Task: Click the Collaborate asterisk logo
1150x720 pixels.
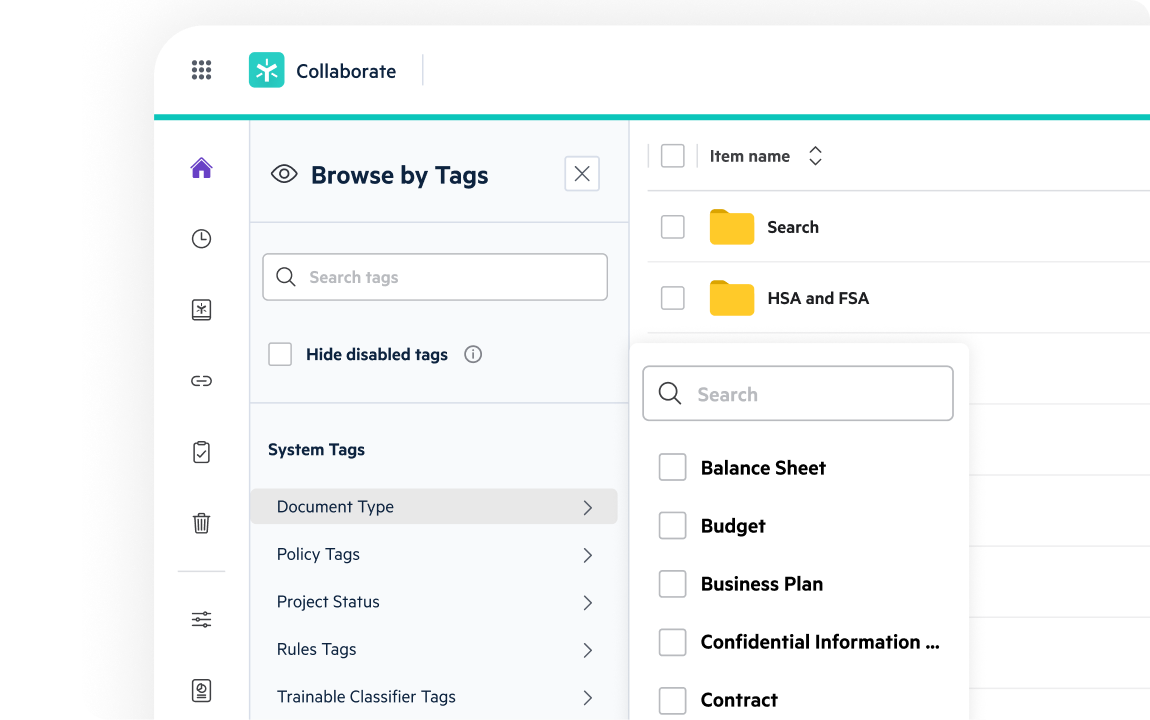Action: [x=266, y=70]
